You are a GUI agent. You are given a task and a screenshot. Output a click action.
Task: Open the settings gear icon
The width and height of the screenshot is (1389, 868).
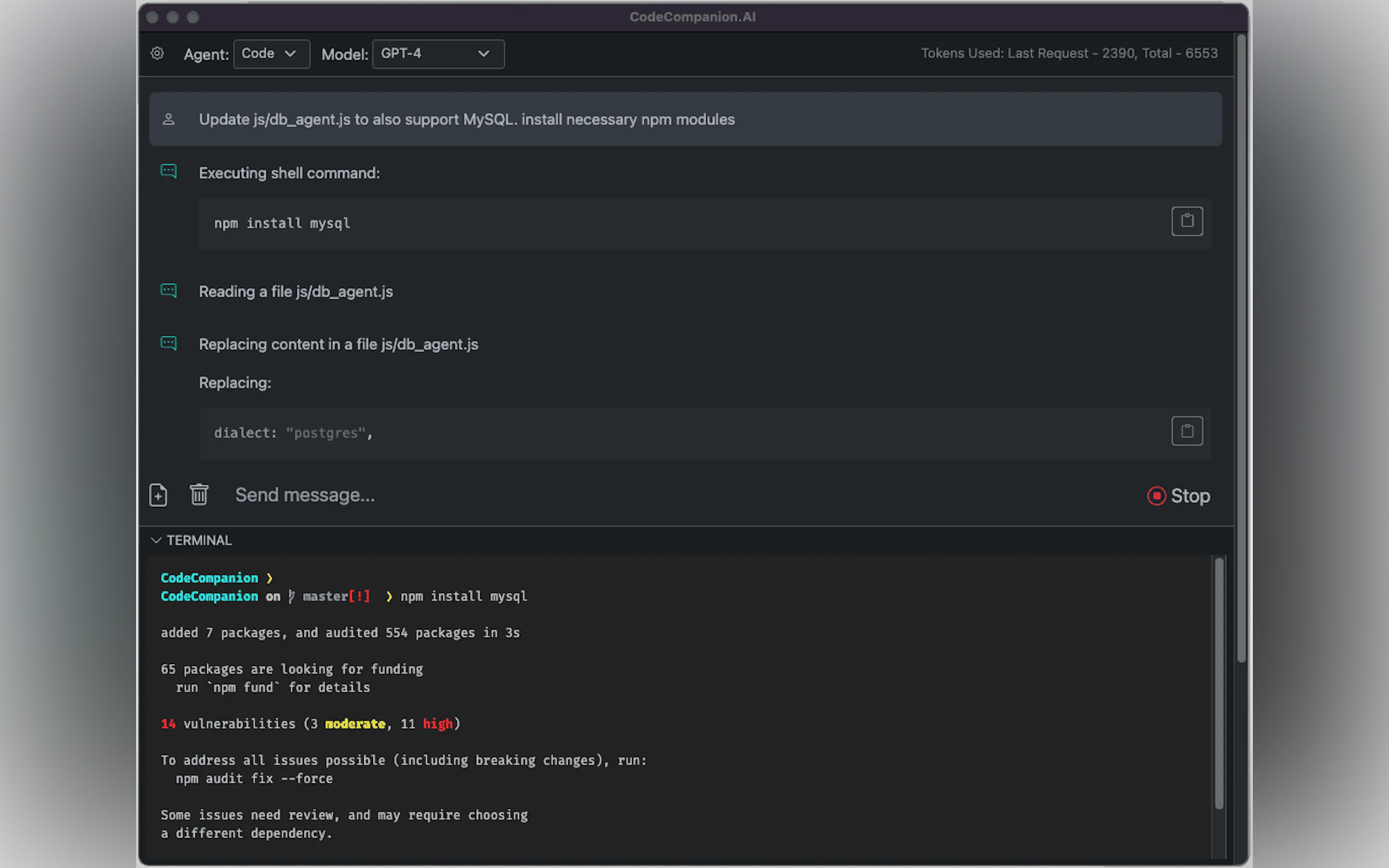157,54
